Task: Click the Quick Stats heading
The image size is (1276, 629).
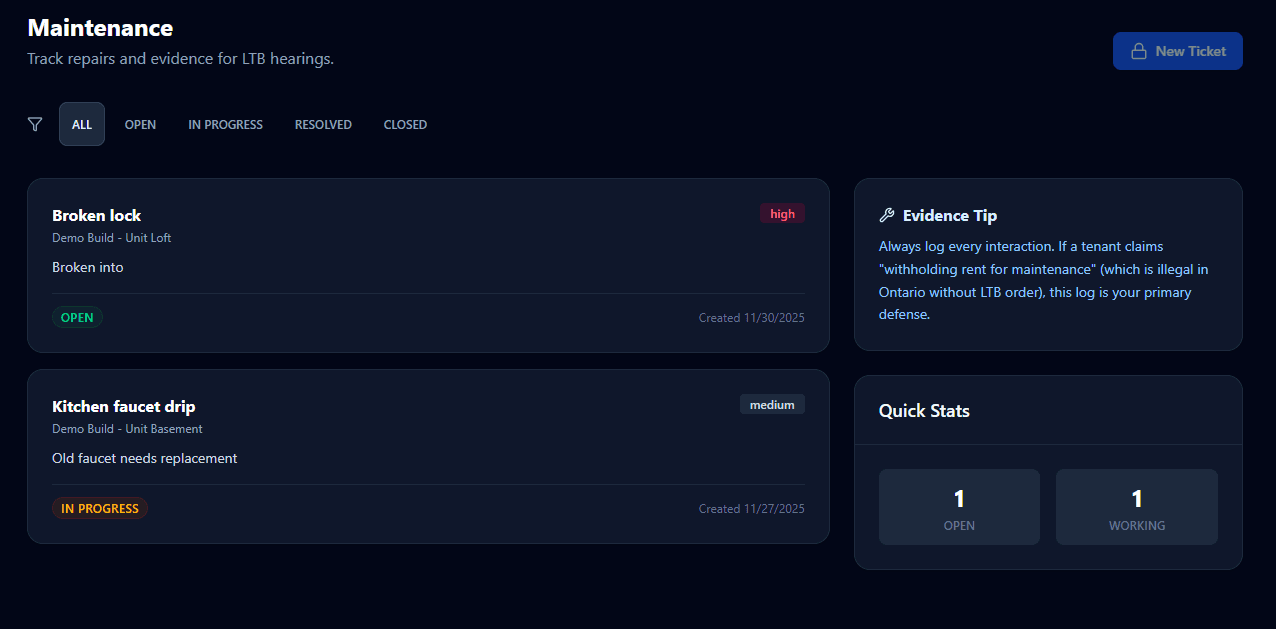Action: tap(924, 410)
